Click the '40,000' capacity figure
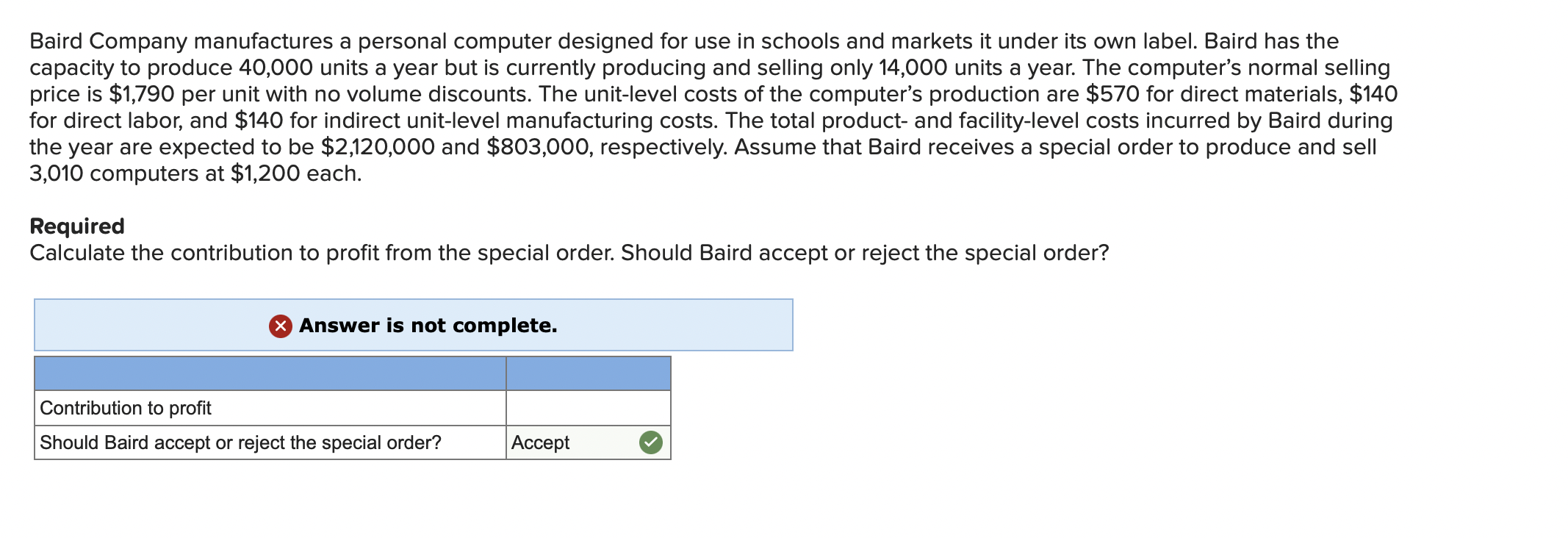The height and width of the screenshot is (538, 1568). click(x=276, y=68)
